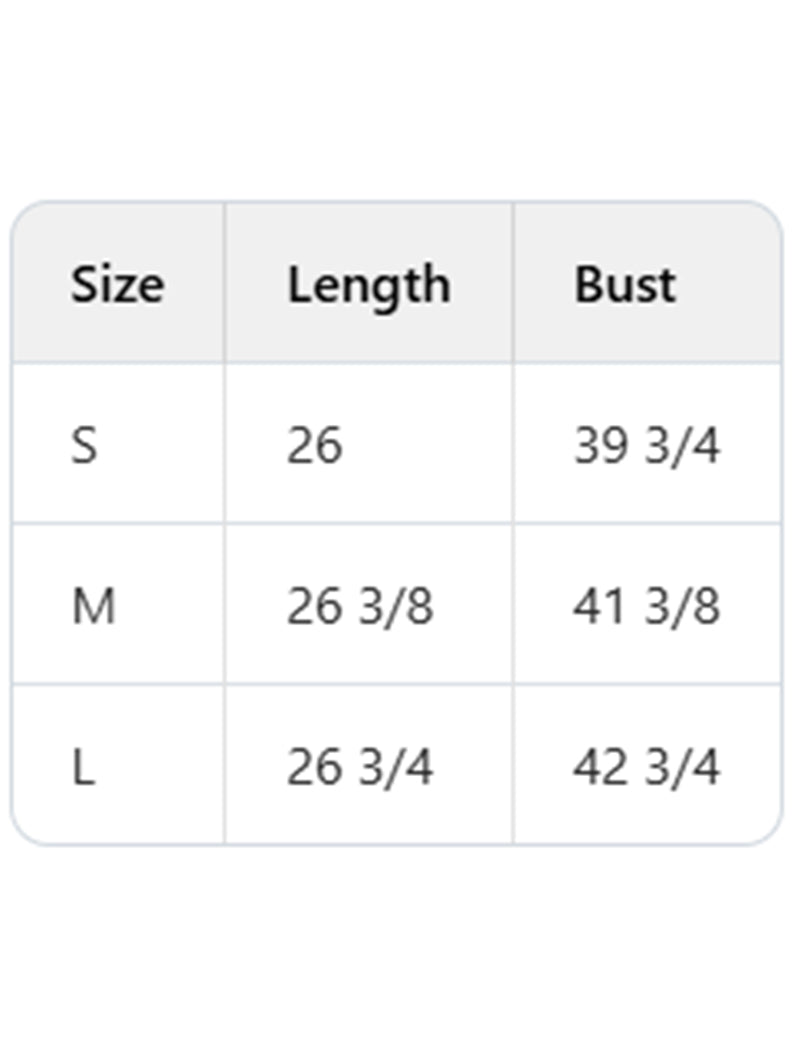Select length value 26 3/8
This screenshot has height=1050, width=800.
[359, 606]
